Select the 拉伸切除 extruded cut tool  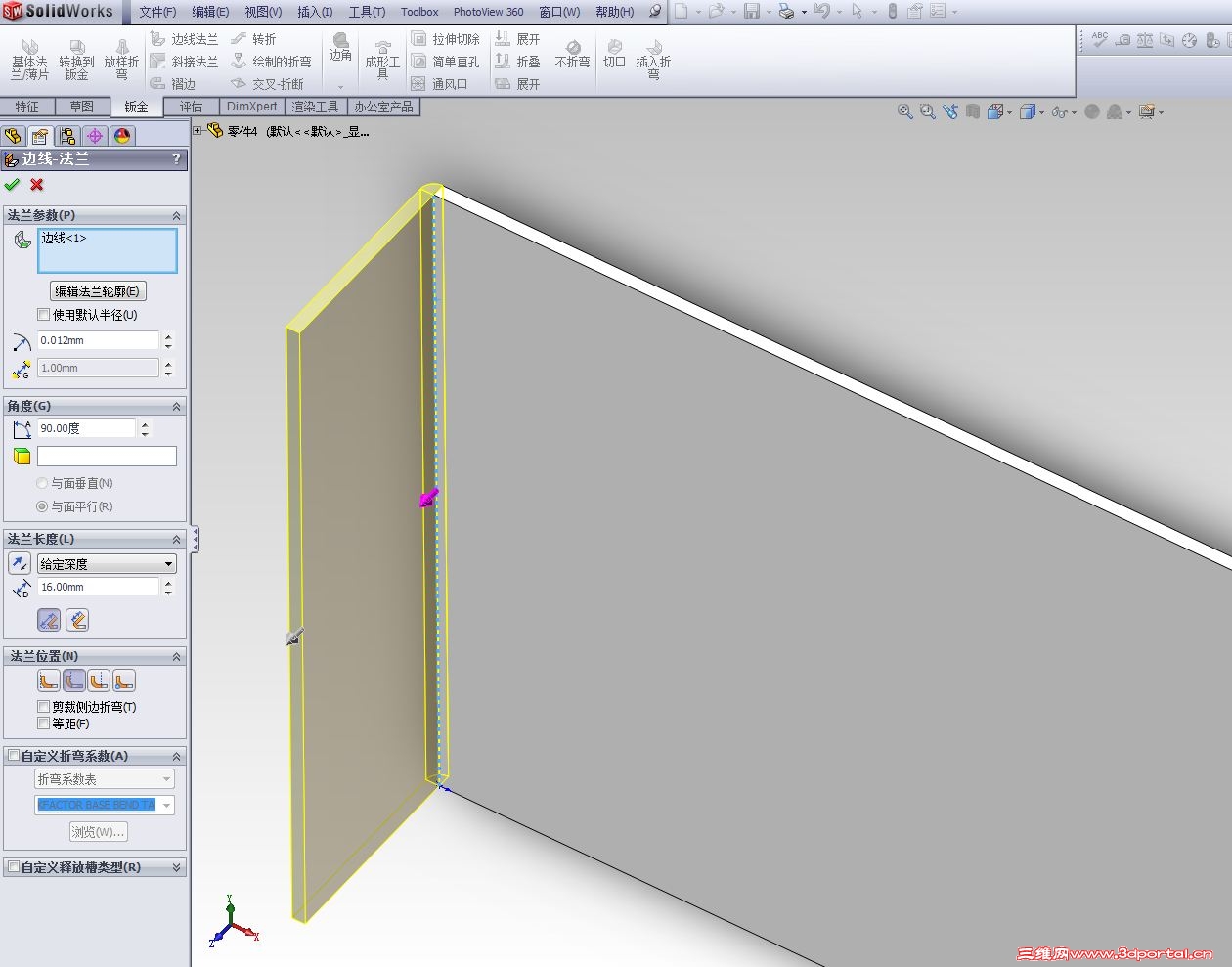pos(446,39)
